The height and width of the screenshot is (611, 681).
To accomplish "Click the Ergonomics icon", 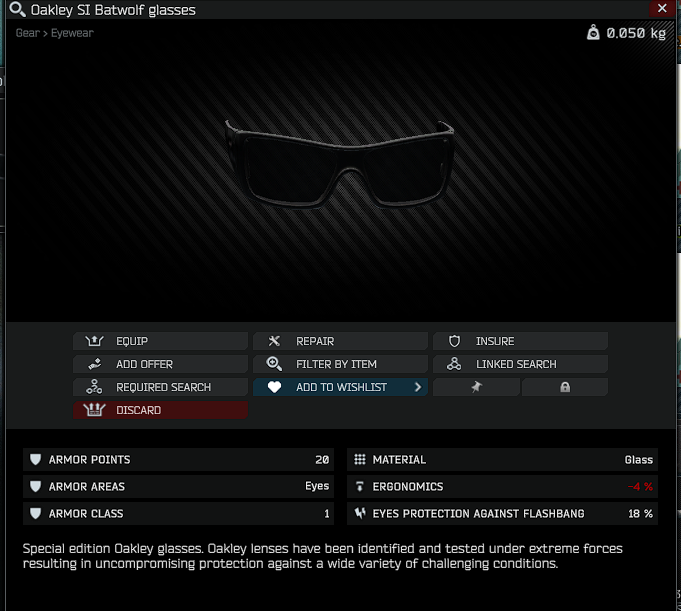I will (x=360, y=486).
